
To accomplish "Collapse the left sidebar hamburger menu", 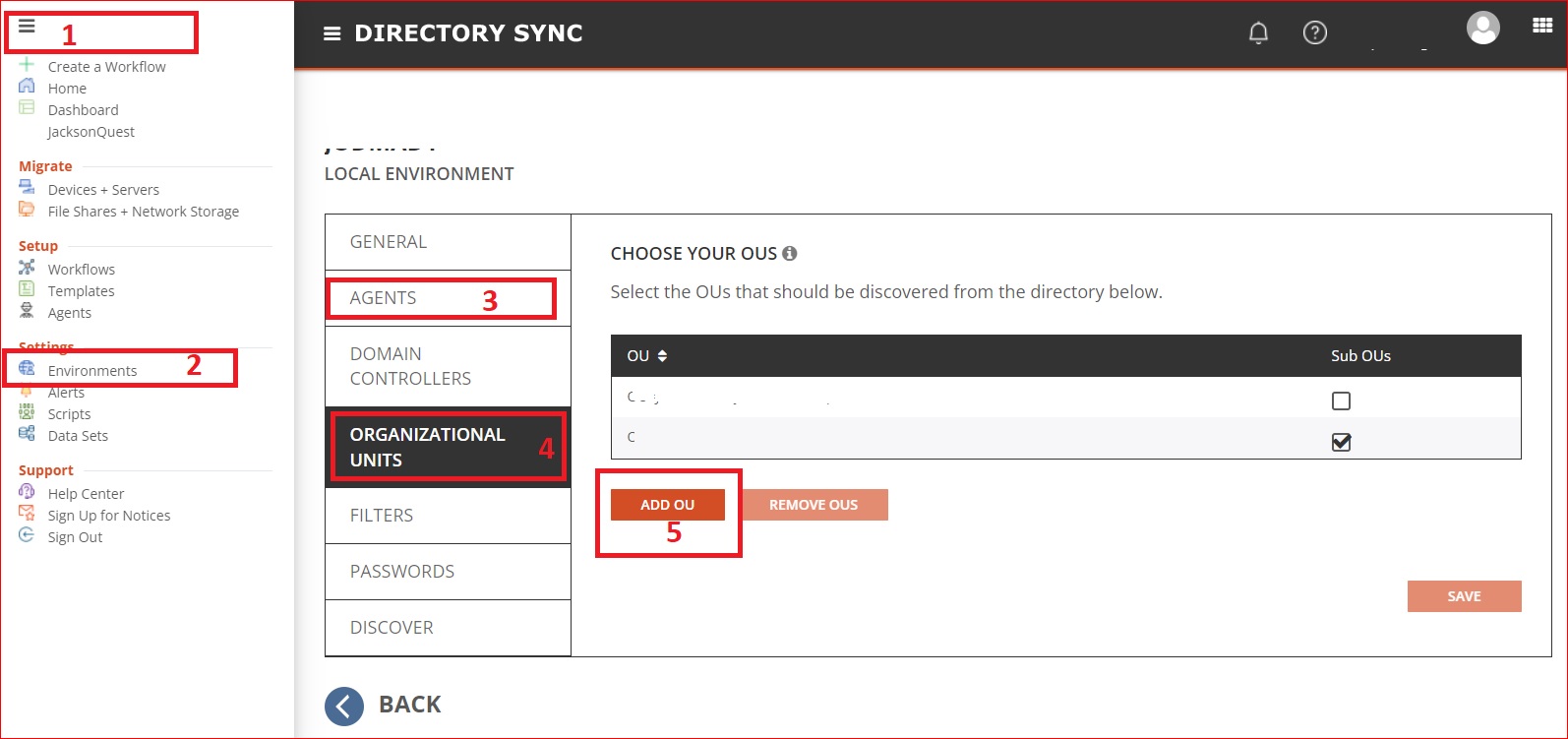I will tap(27, 27).
